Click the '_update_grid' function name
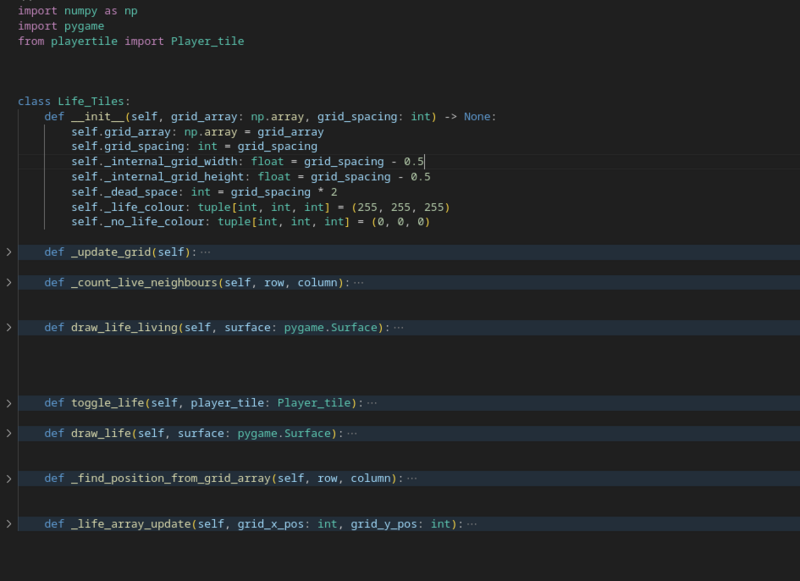Viewport: 800px width, 581px height. point(111,252)
